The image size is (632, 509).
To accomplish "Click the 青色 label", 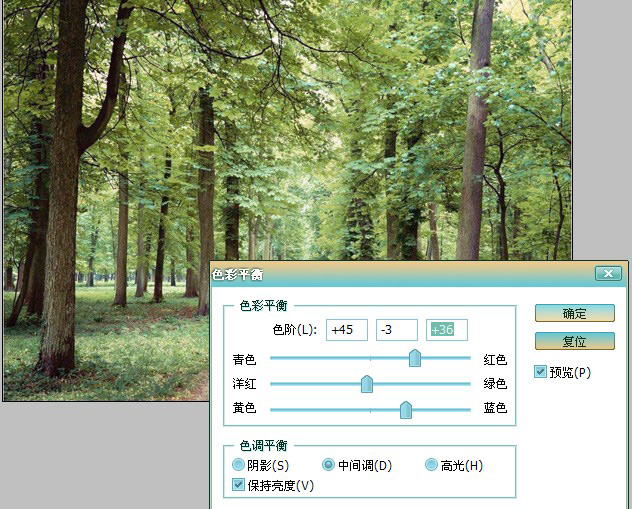I will [244, 359].
